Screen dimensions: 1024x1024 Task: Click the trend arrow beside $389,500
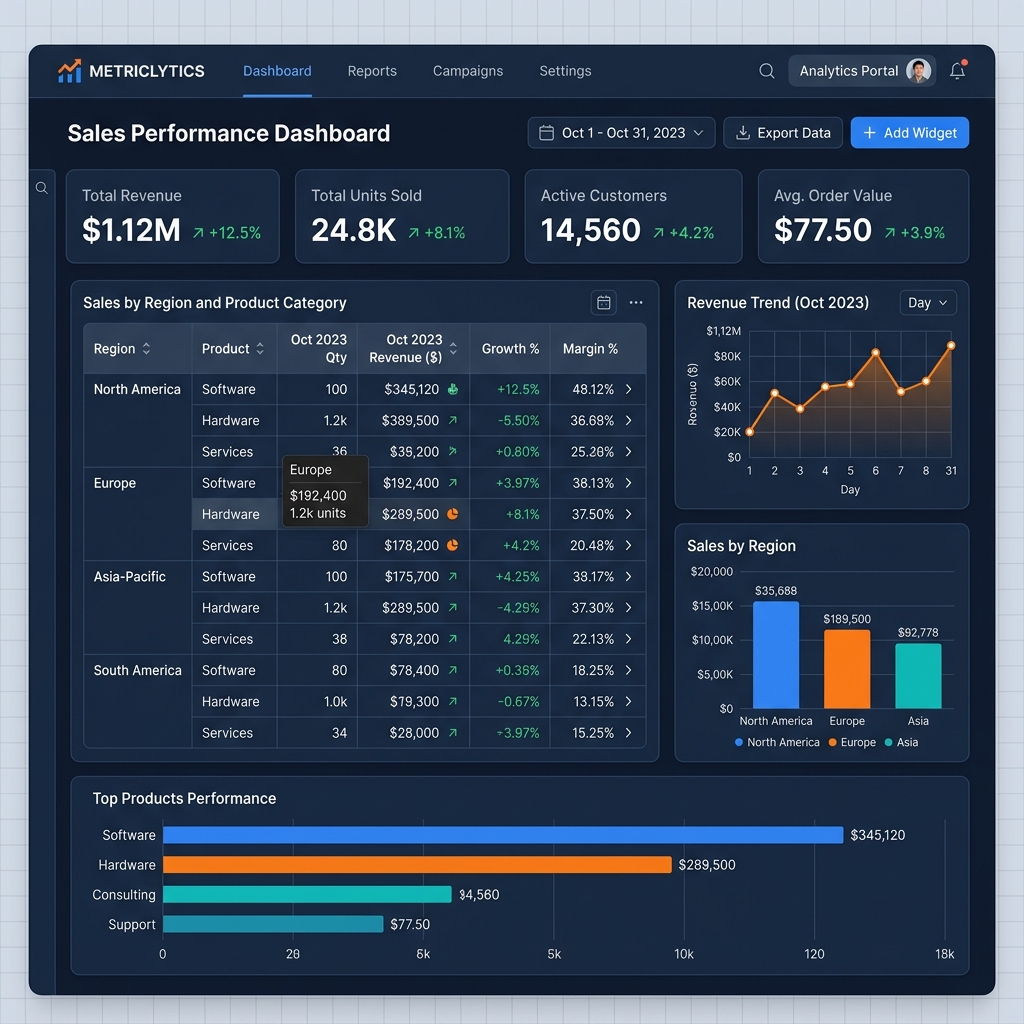point(453,421)
